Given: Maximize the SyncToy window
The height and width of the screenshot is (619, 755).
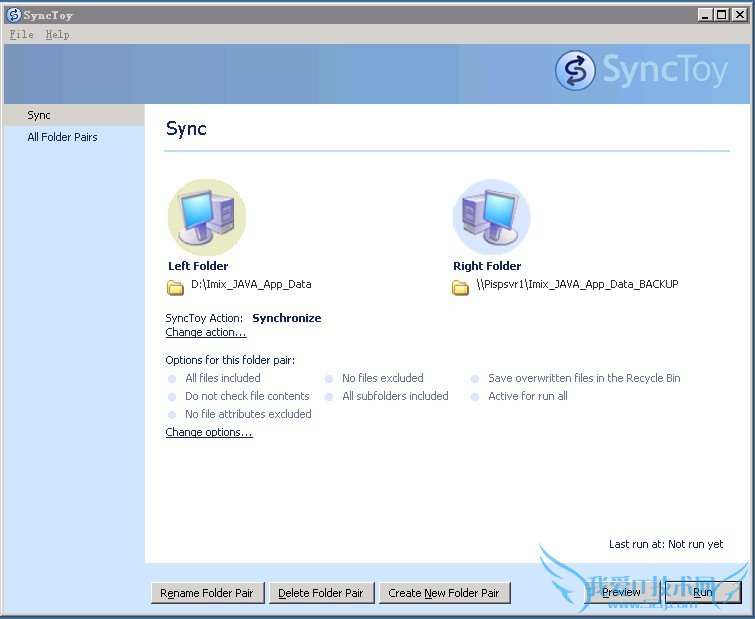Looking at the screenshot, I should pos(721,15).
